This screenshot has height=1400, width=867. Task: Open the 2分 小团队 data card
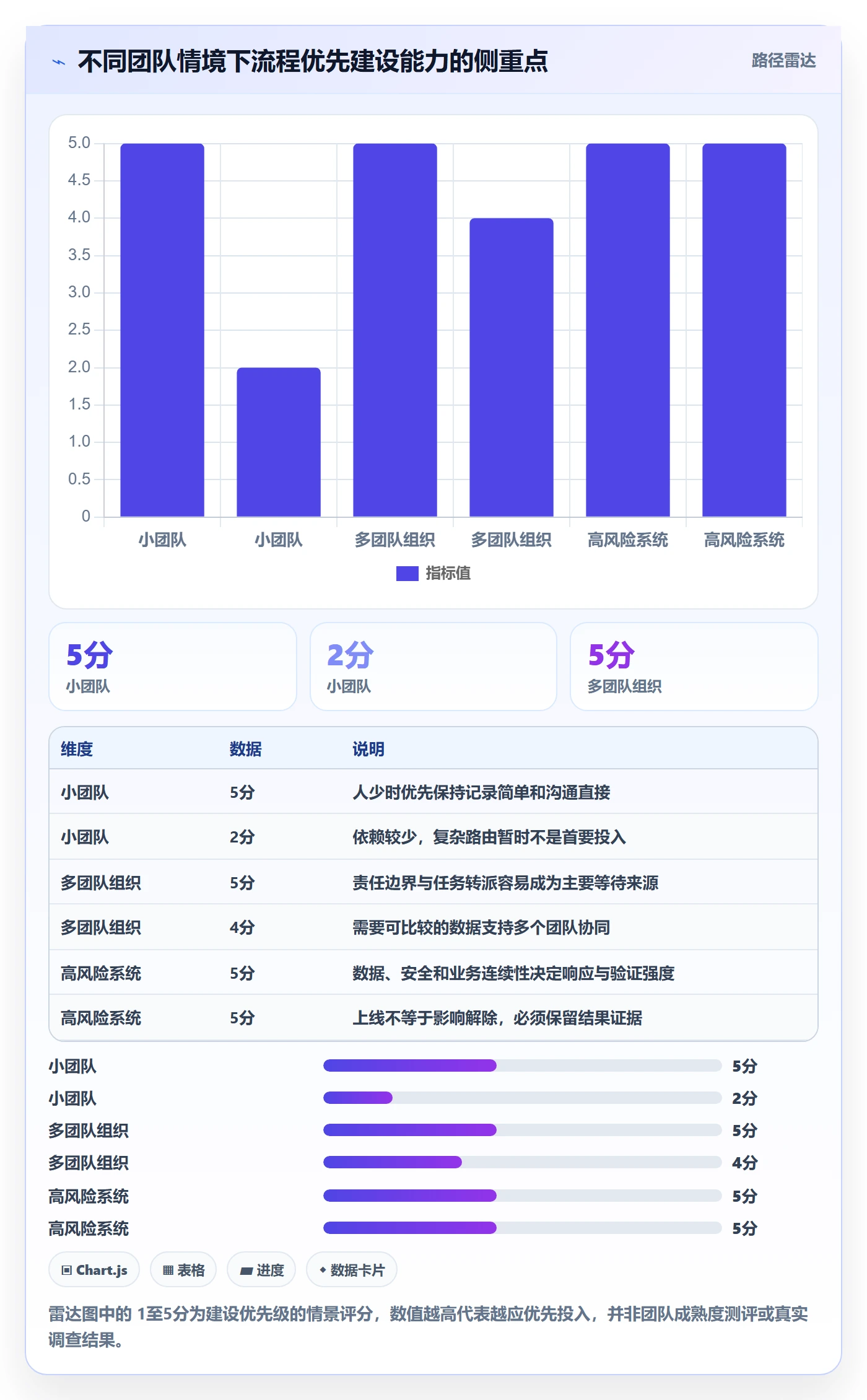[x=434, y=667]
